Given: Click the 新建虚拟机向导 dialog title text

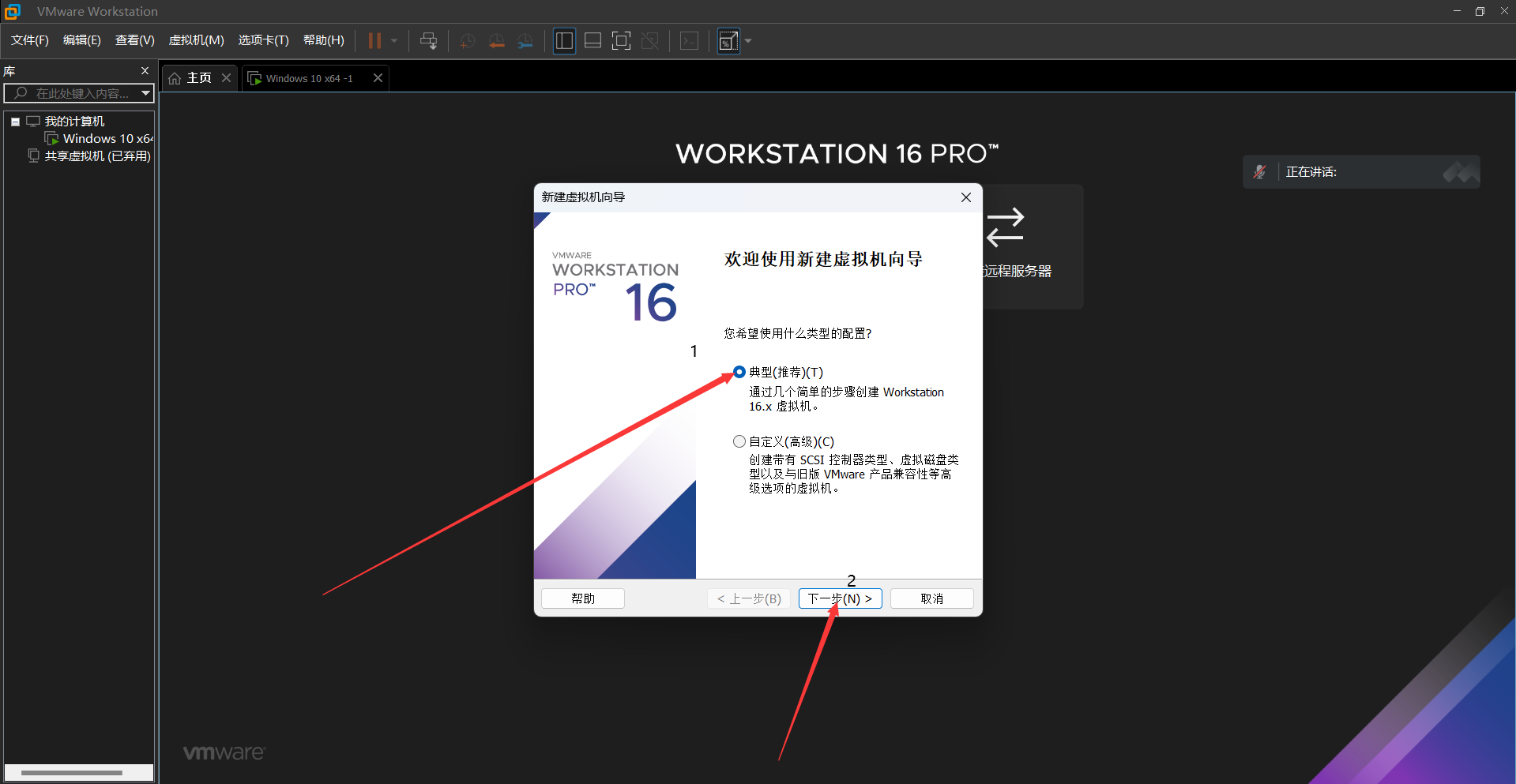Looking at the screenshot, I should pos(583,197).
